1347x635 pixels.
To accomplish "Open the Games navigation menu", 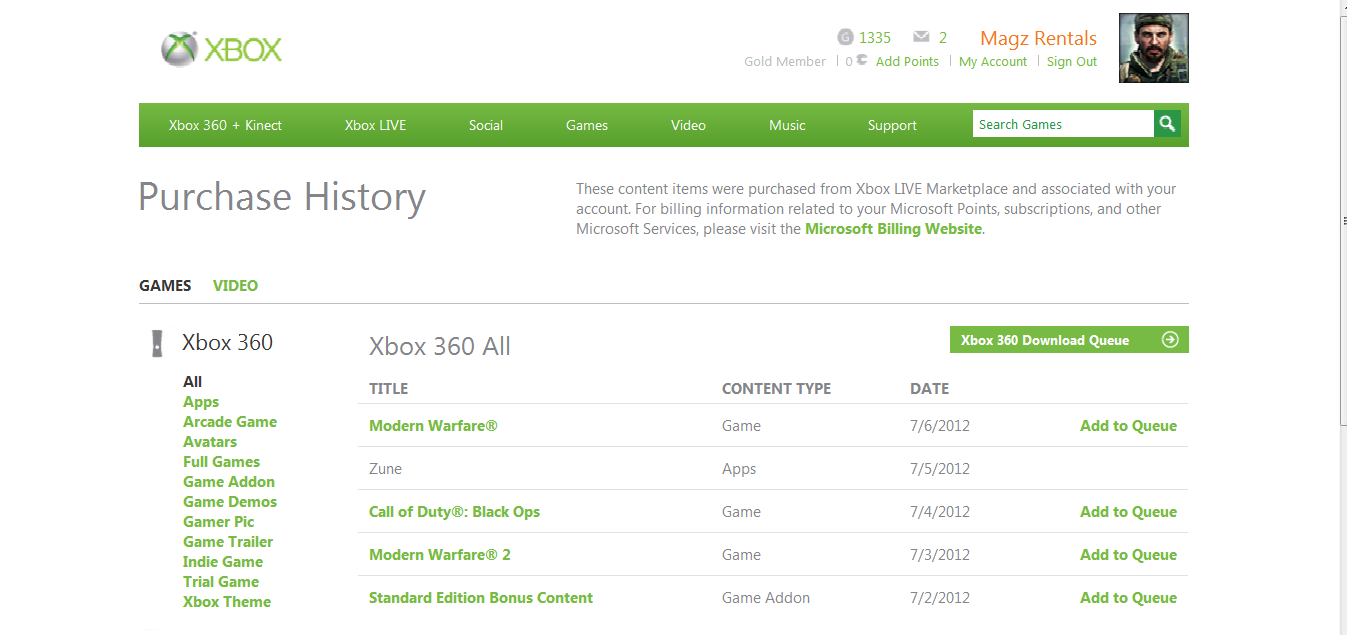I will click(x=586, y=125).
